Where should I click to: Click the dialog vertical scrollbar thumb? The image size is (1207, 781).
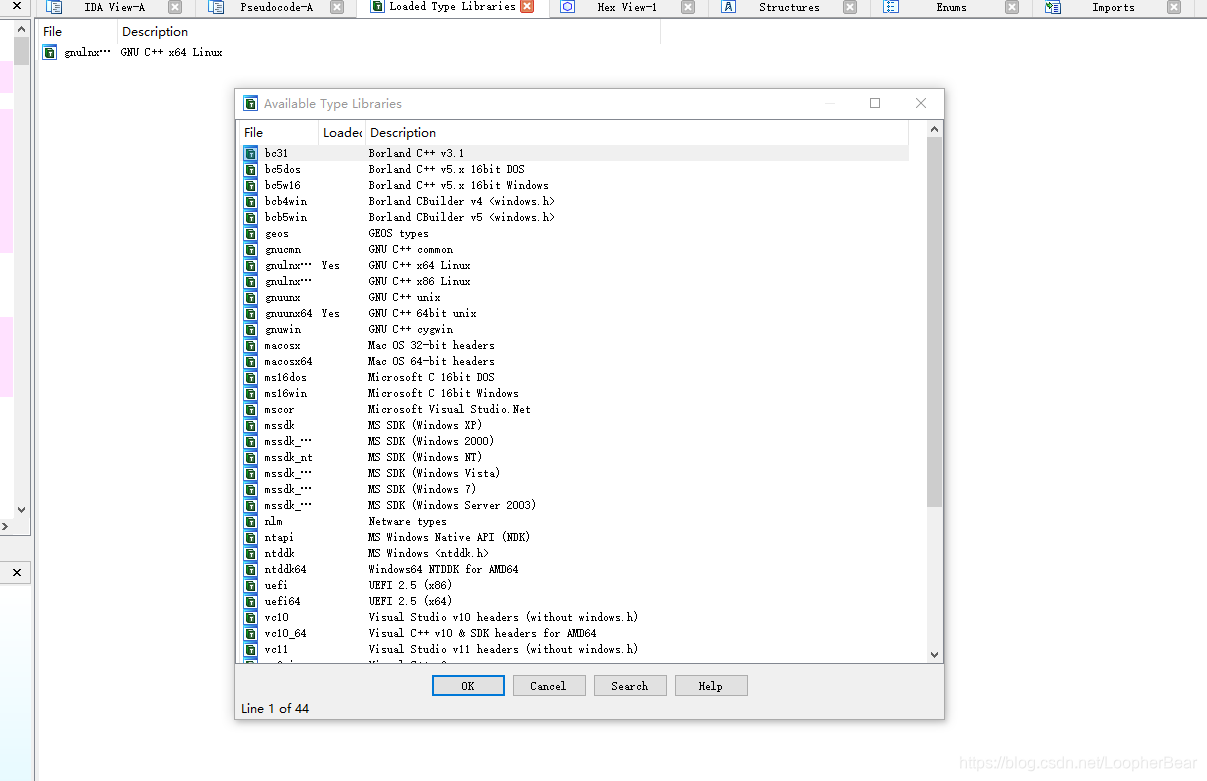(935, 321)
